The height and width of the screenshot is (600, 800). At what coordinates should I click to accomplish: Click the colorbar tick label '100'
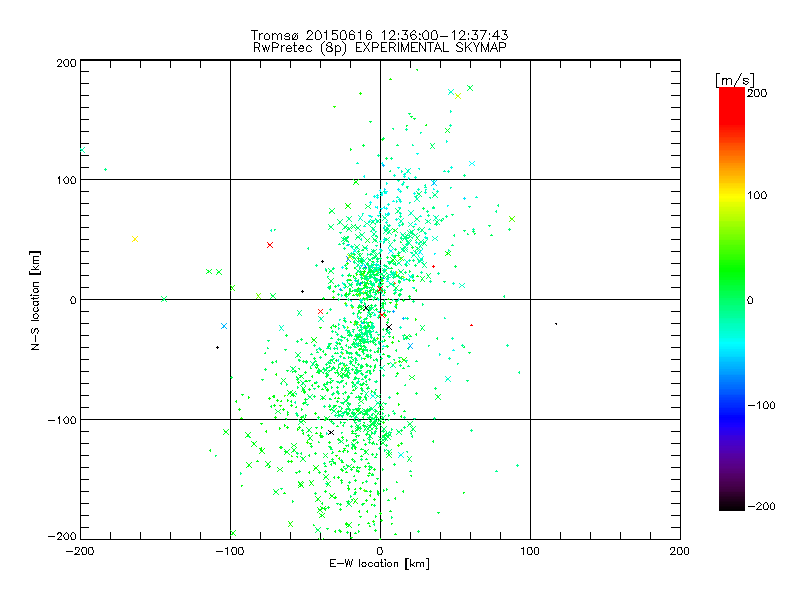click(757, 195)
